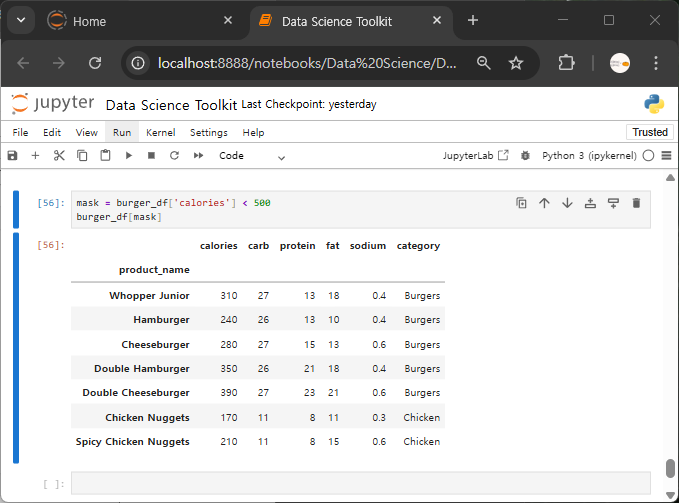Insert a cell above the current cell

[590, 203]
